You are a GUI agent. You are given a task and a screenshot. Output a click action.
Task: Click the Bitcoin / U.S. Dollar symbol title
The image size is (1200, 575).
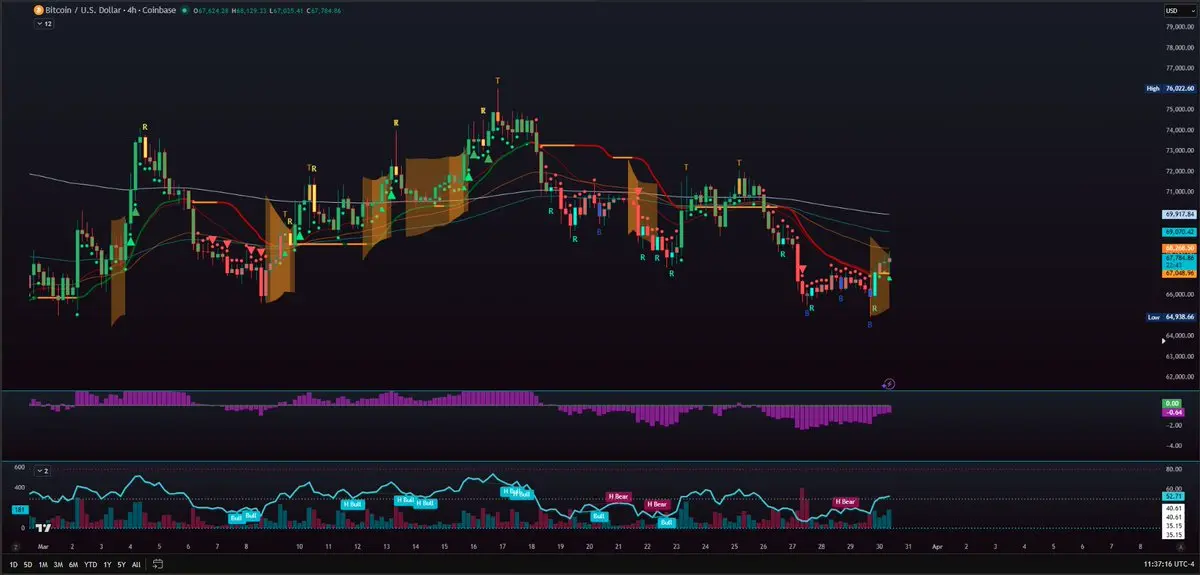[x=111, y=10]
